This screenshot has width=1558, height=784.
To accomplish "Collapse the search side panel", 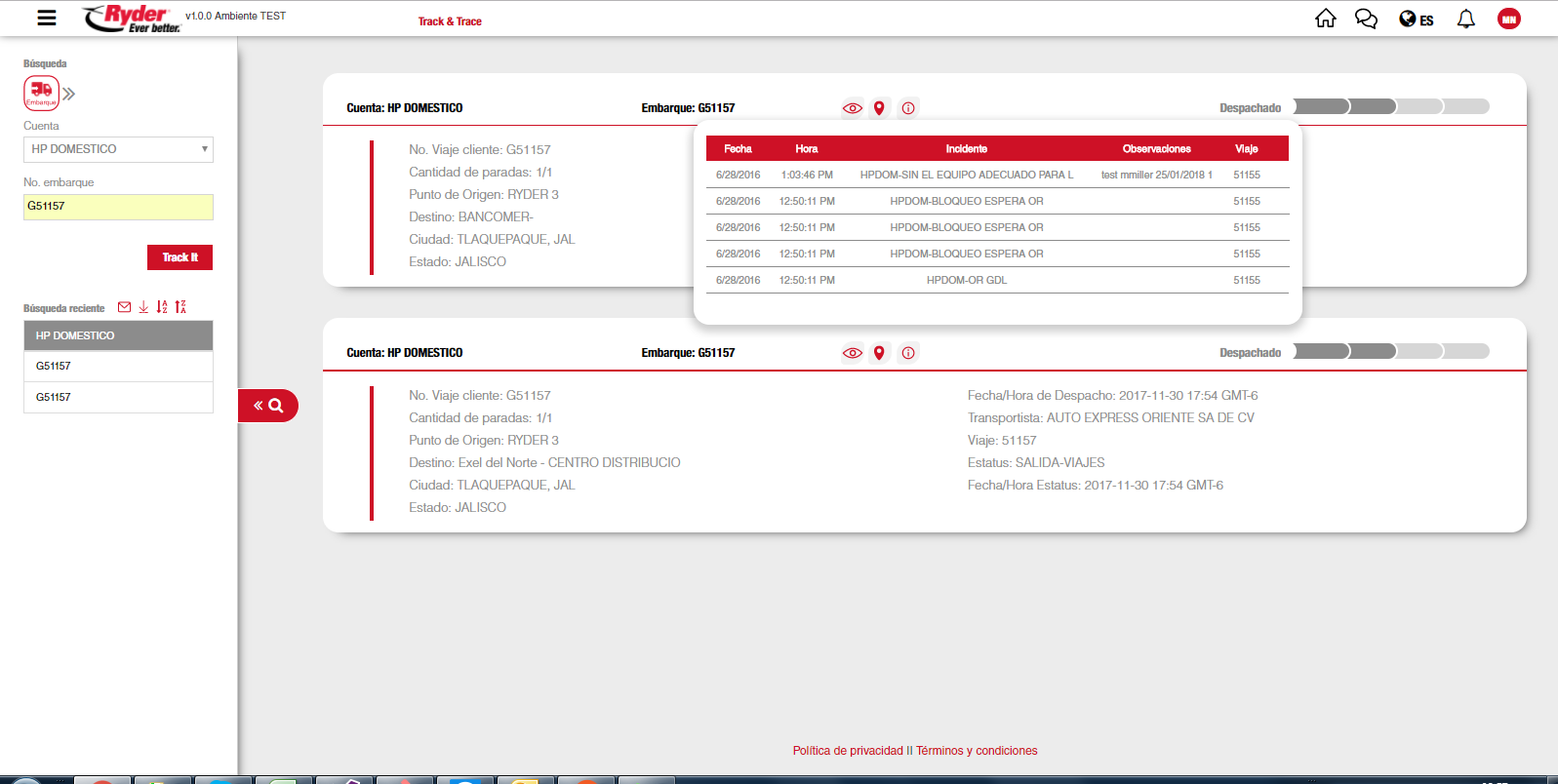I will pyautogui.click(x=267, y=406).
